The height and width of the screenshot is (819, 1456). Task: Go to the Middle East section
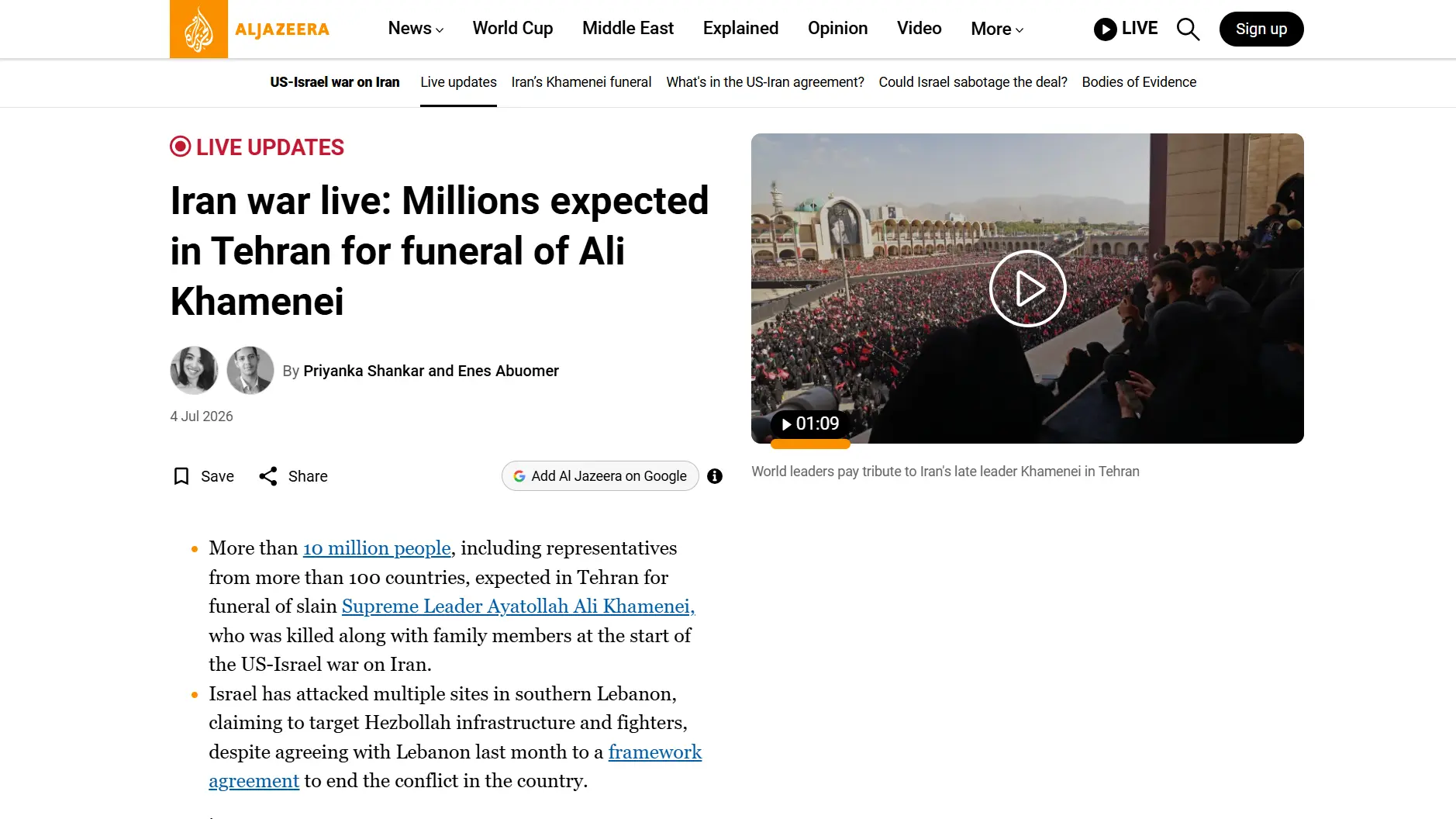point(628,29)
